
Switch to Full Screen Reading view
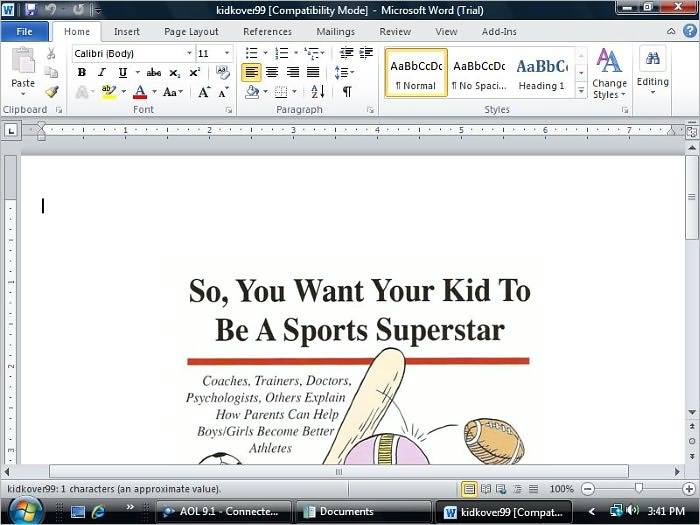tap(485, 489)
